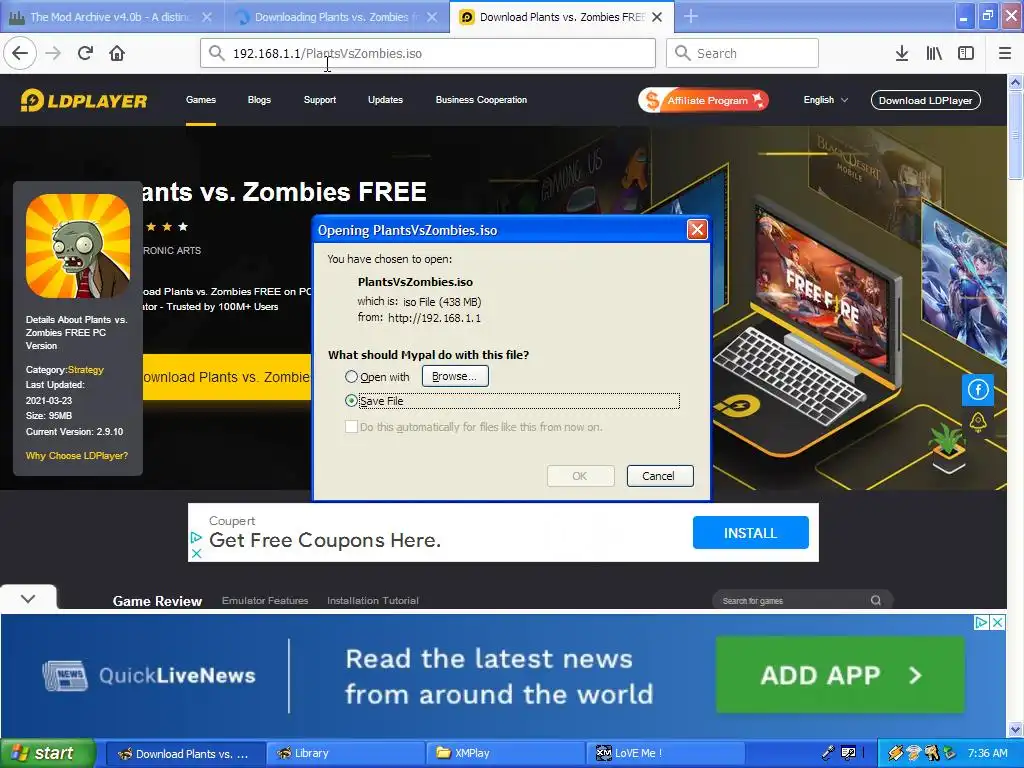Open the Games menu item
This screenshot has height=768, width=1024.
click(200, 100)
